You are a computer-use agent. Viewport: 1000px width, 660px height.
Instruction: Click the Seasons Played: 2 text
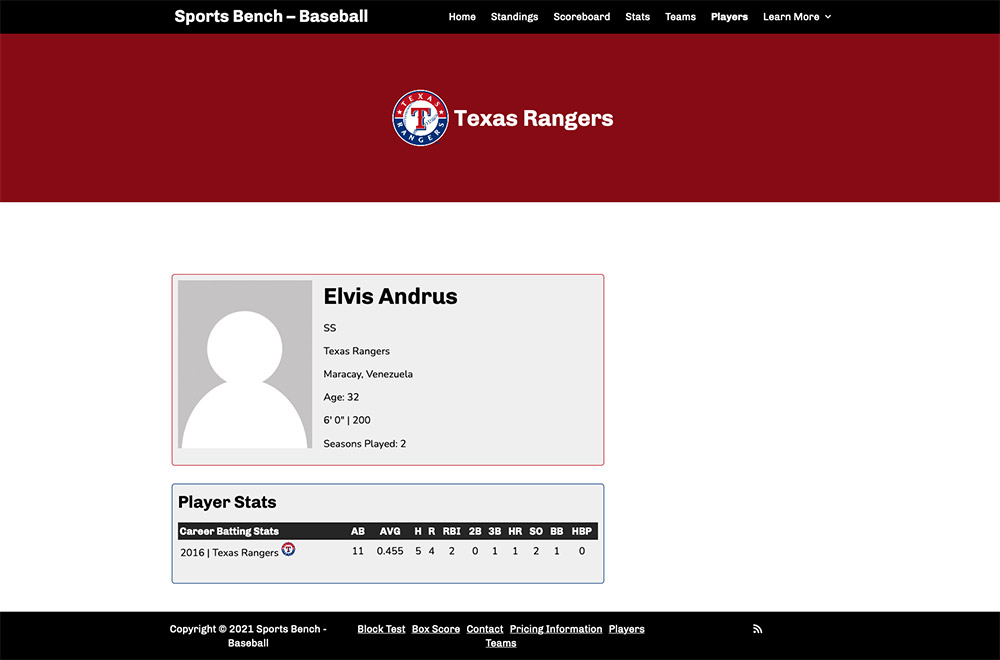point(365,443)
